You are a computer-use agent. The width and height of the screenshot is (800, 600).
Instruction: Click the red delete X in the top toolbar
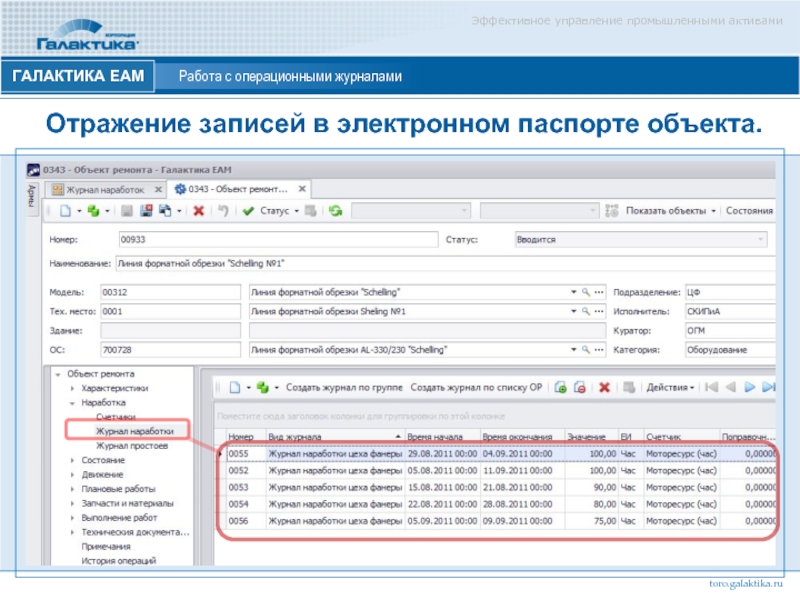coord(198,211)
